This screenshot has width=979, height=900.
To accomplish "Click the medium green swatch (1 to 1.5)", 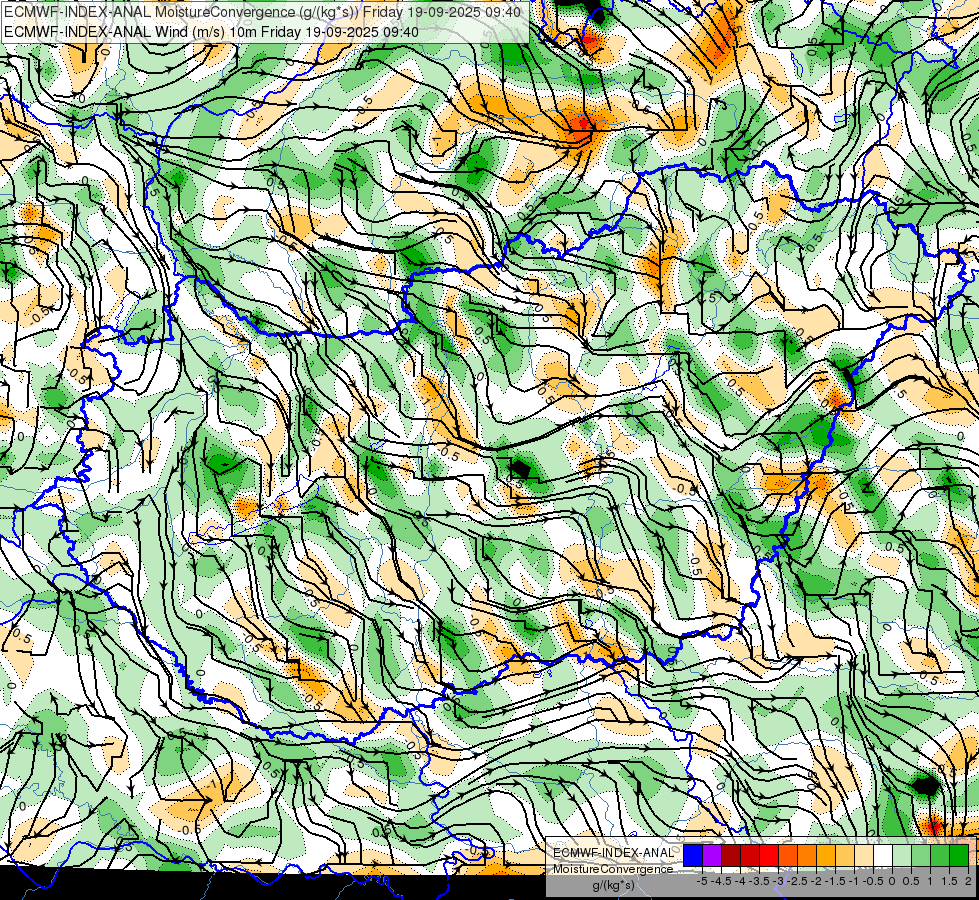I will pos(940,855).
